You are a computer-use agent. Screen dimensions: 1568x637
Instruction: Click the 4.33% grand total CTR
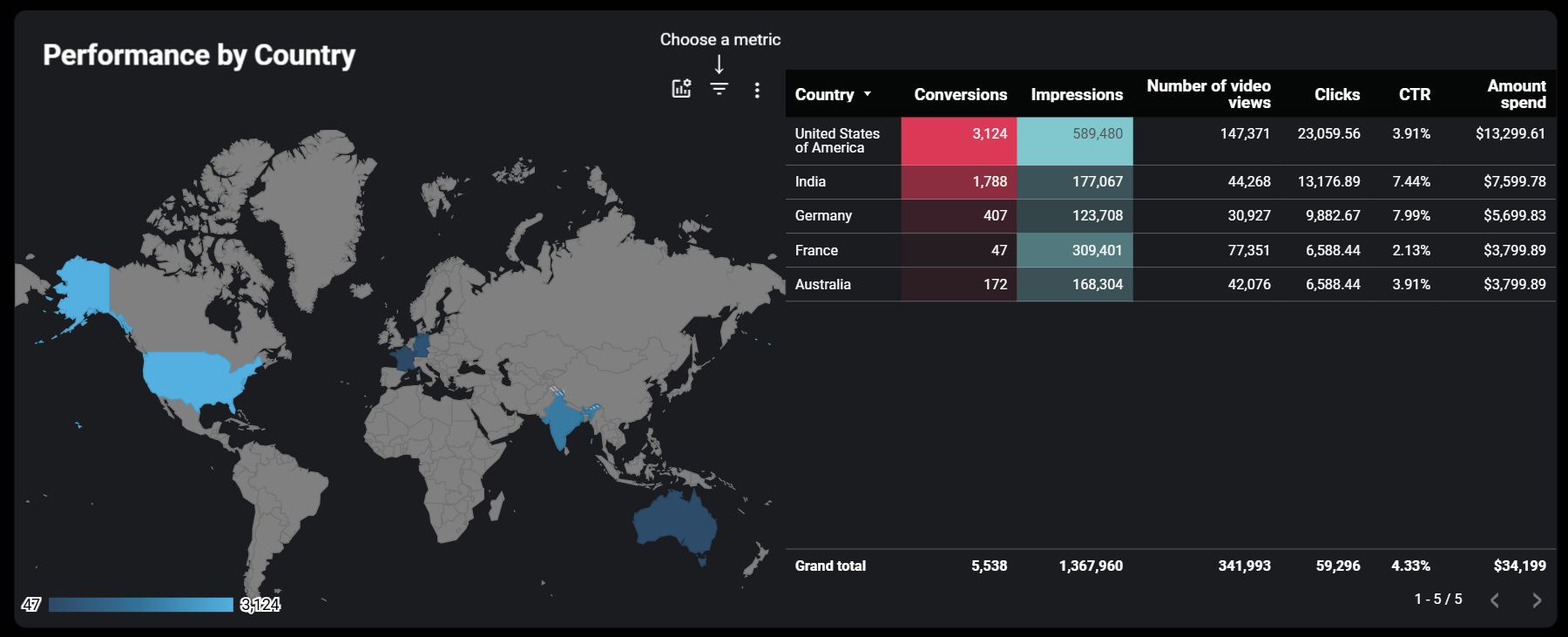pyautogui.click(x=1410, y=566)
